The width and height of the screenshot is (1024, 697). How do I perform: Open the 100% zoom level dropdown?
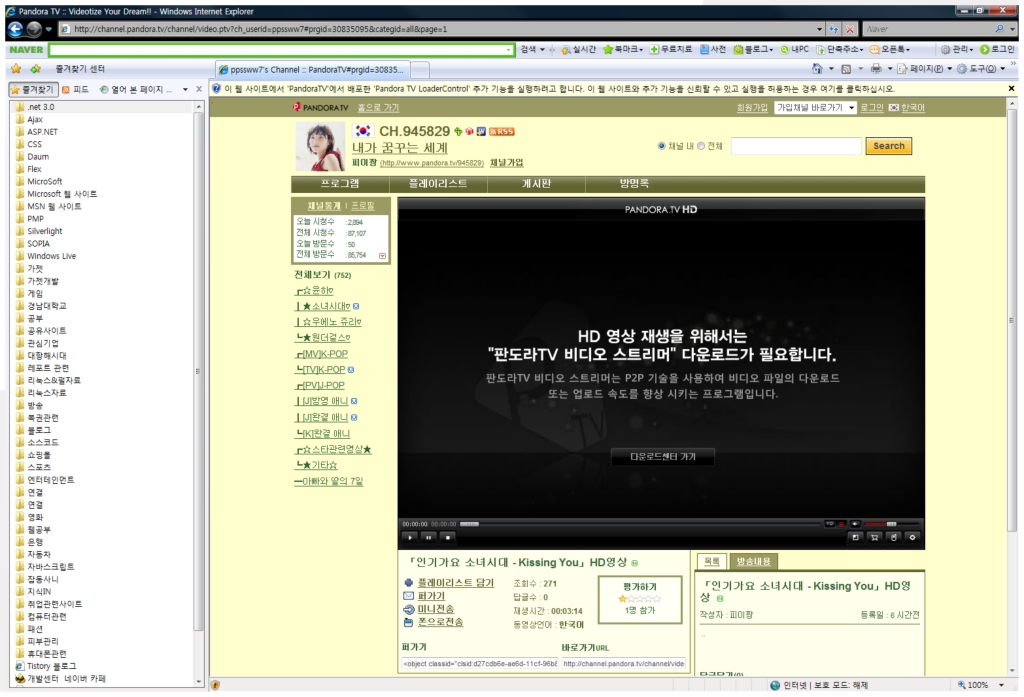pos(1001,685)
